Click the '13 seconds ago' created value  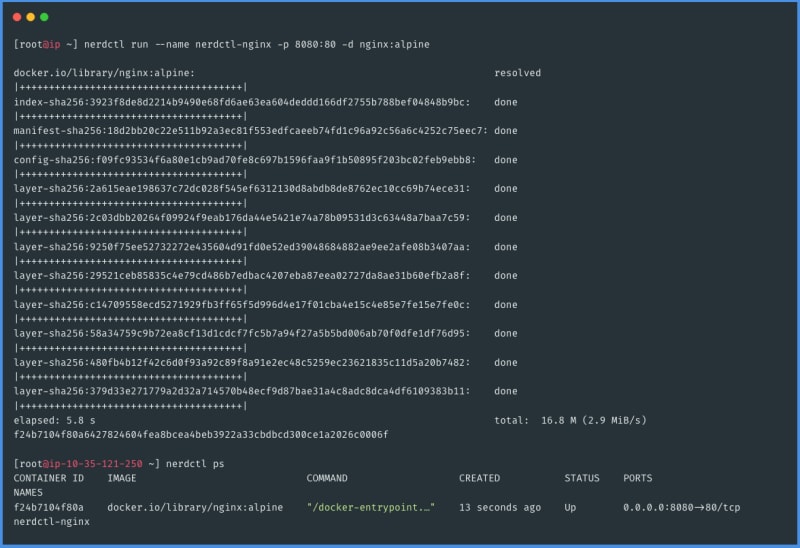tap(500, 507)
